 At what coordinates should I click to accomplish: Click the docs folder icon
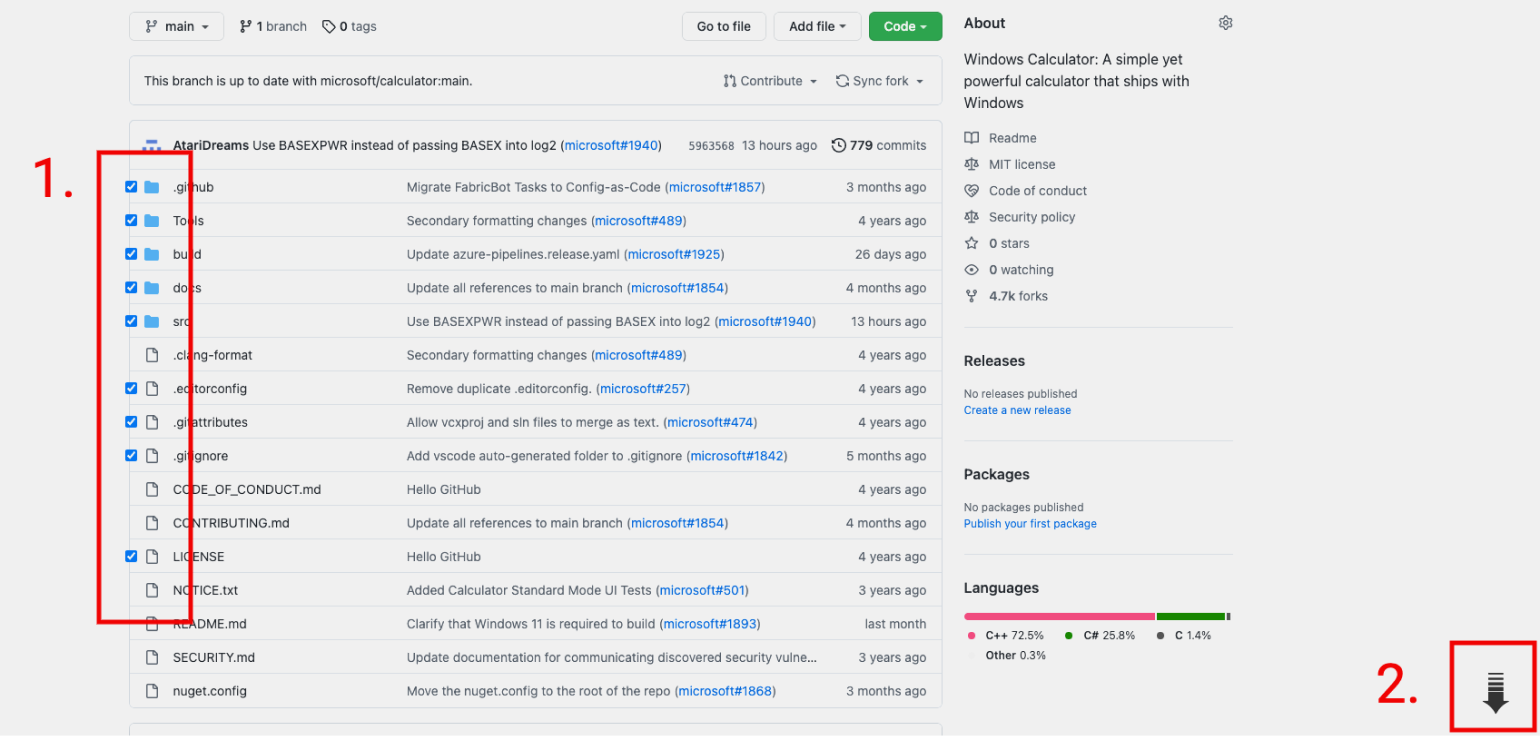(x=152, y=288)
